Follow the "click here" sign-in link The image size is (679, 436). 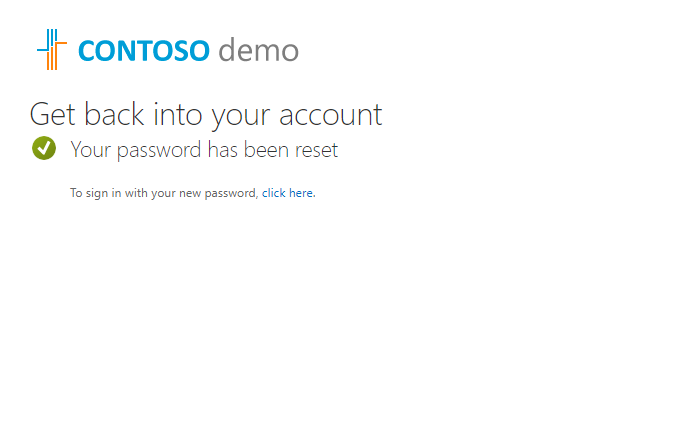tap(287, 193)
